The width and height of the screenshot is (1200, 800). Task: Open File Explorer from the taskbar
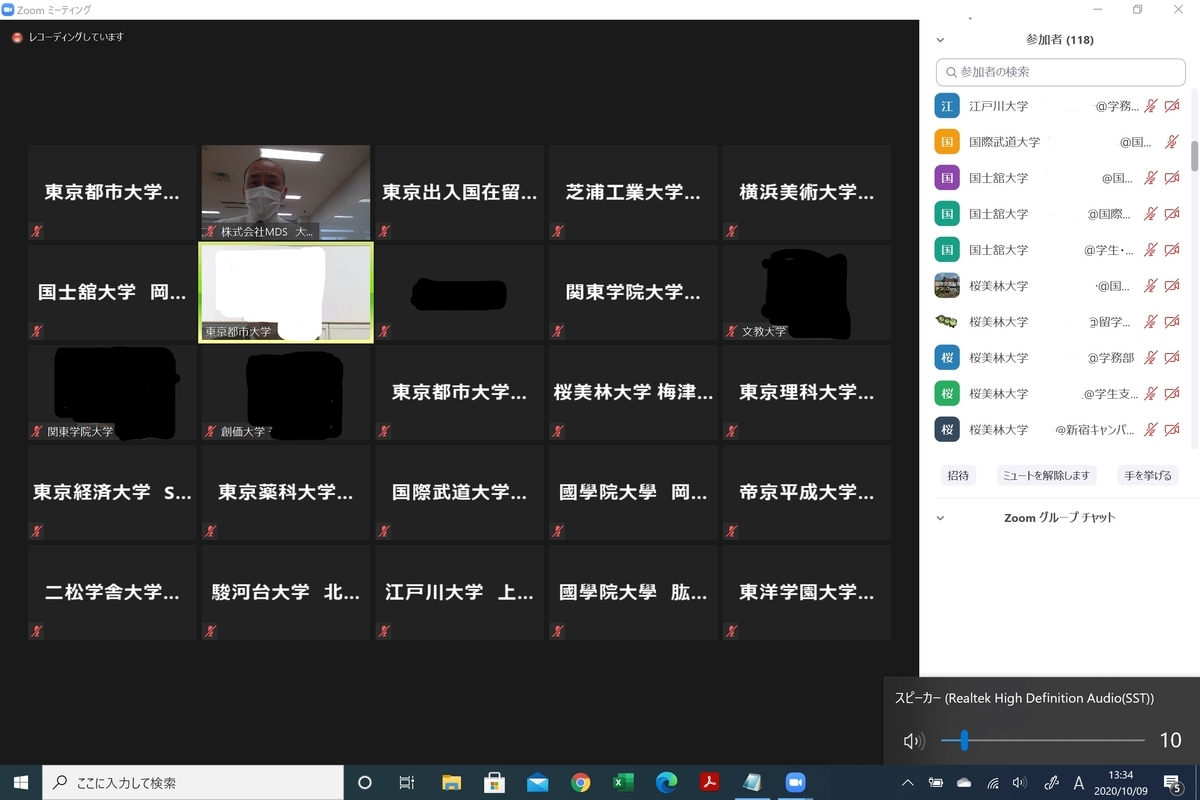(451, 782)
